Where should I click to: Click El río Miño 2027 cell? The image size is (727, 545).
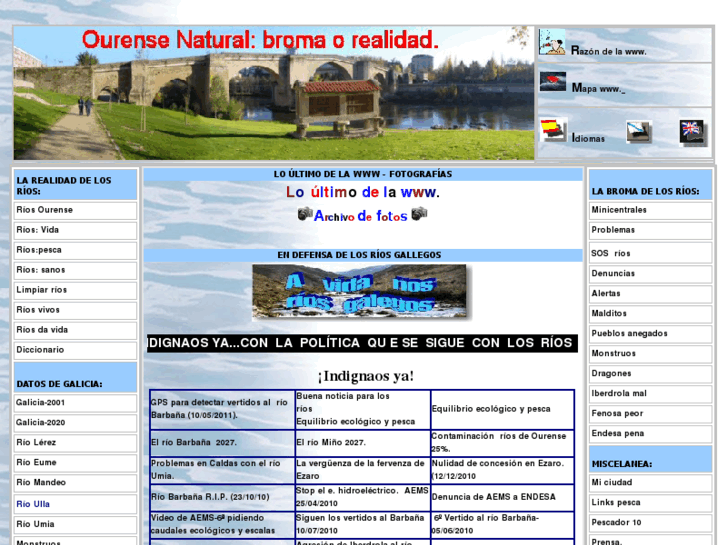tap(363, 443)
